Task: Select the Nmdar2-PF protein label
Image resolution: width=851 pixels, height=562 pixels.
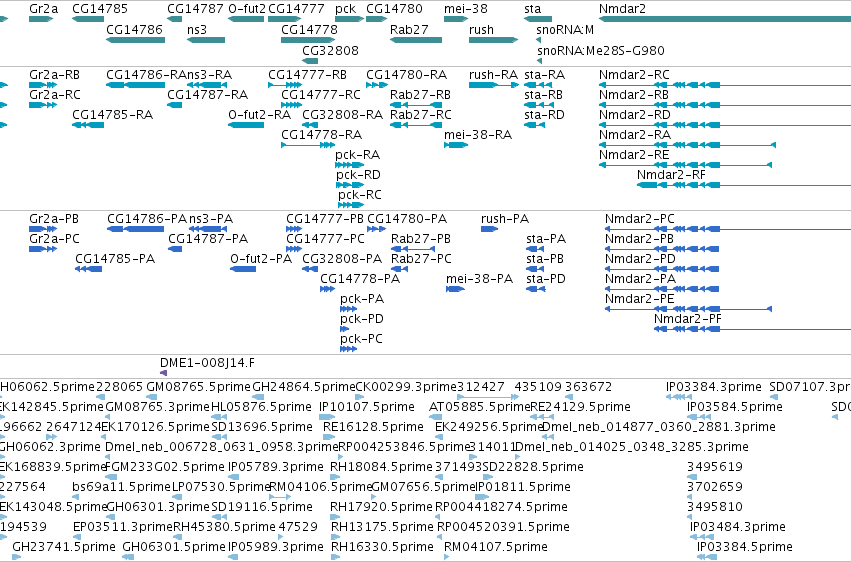Action: (688, 319)
